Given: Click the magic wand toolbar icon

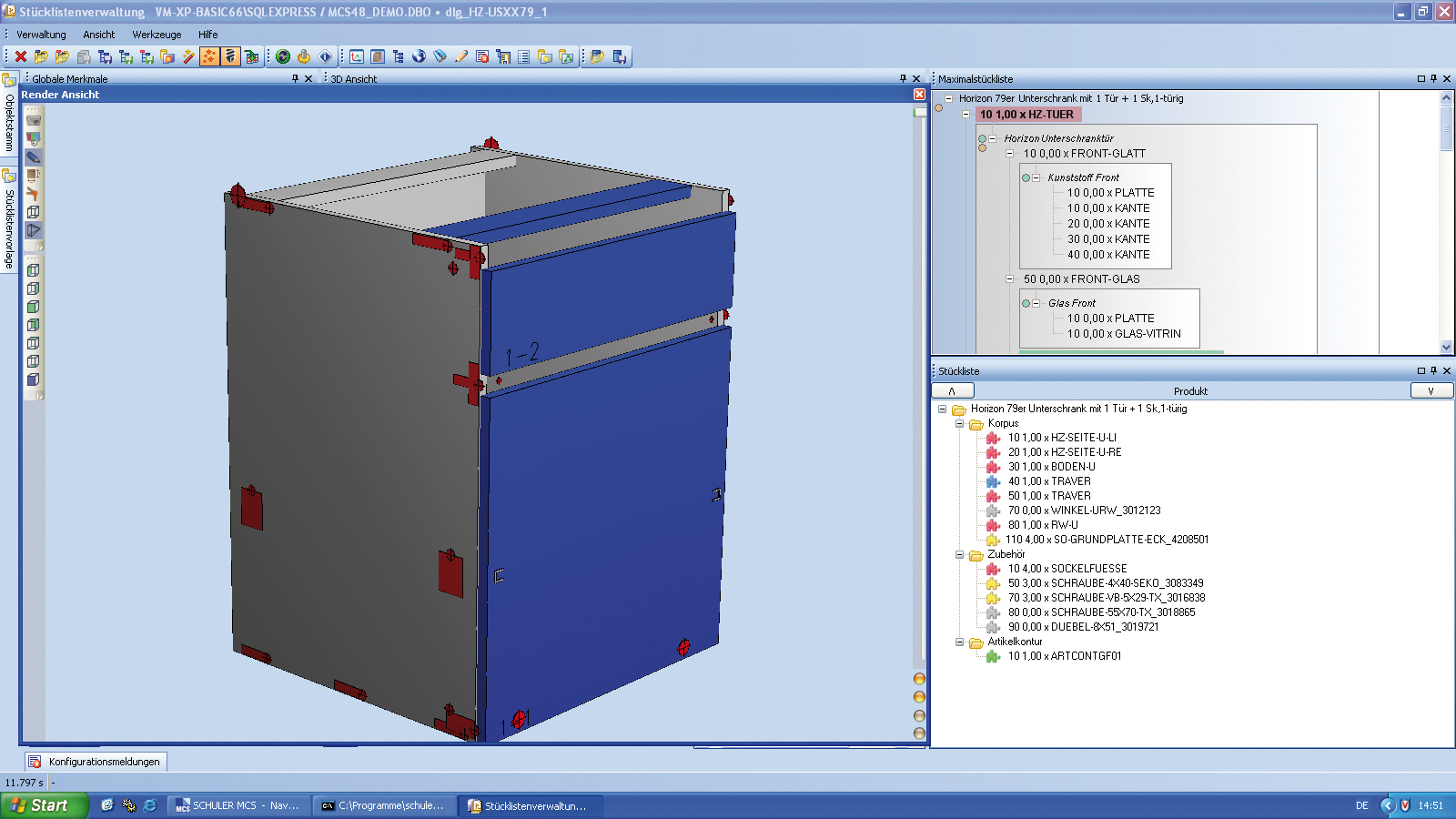Looking at the screenshot, I should pos(188,56).
